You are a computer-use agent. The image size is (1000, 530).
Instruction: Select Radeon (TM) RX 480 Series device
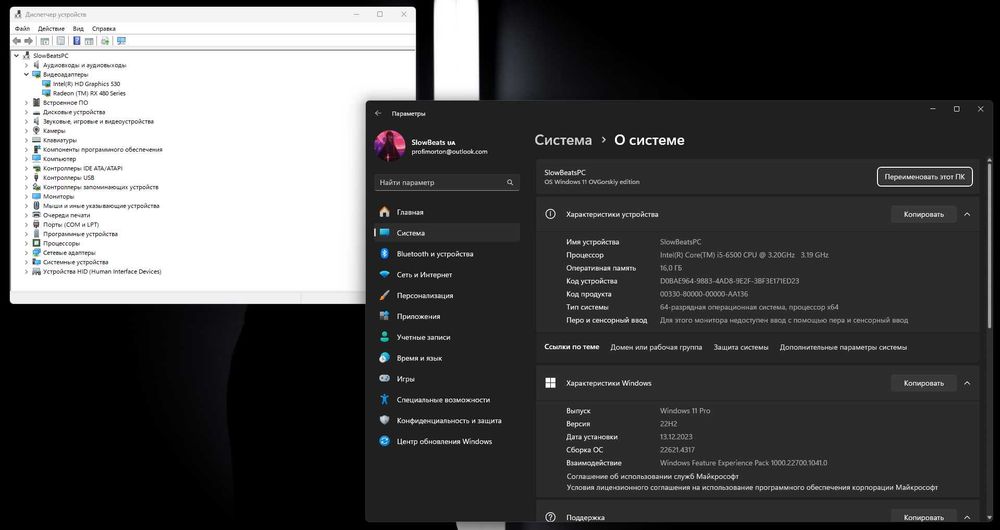pyautogui.click(x=89, y=93)
